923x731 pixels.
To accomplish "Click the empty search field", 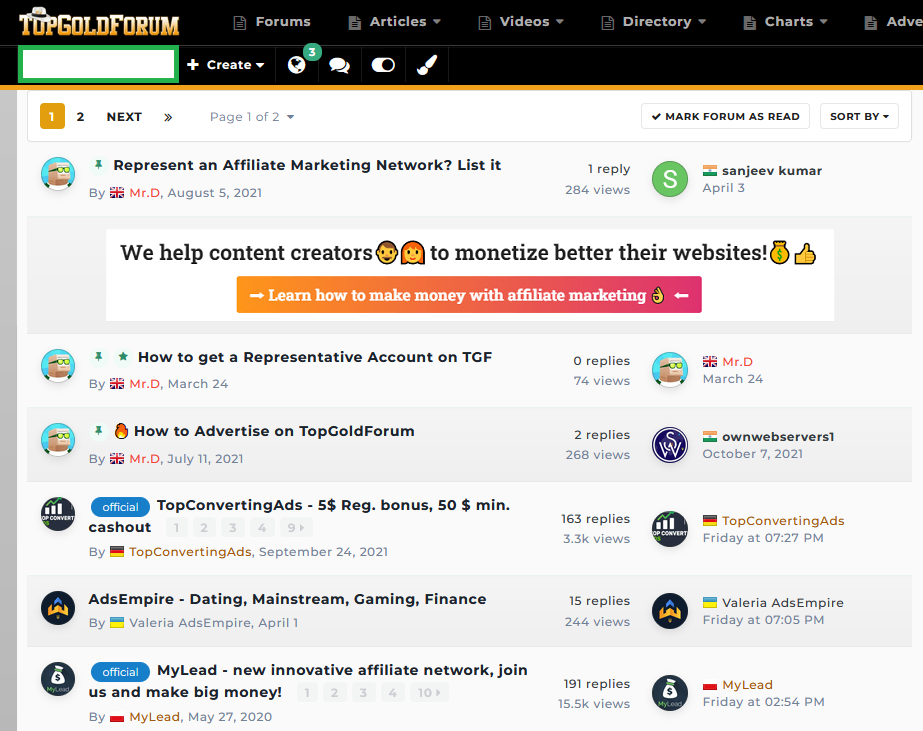I will pos(98,64).
